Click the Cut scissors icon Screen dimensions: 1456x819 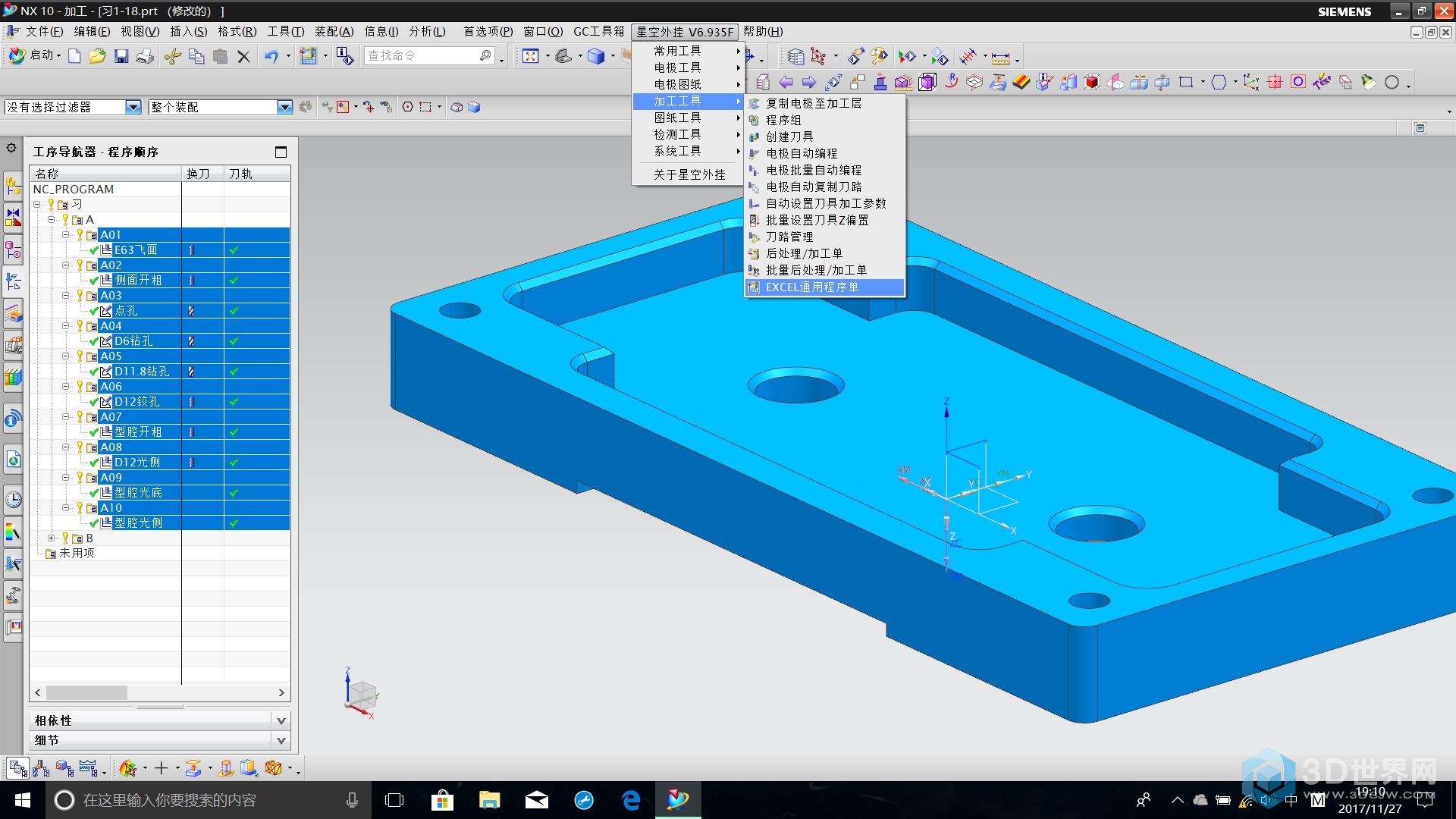[x=173, y=56]
